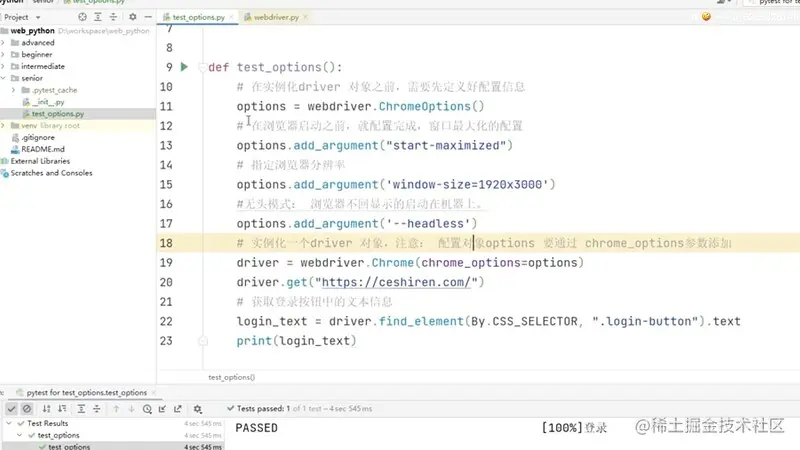Expand the beginner folder

pyautogui.click(x=3, y=55)
